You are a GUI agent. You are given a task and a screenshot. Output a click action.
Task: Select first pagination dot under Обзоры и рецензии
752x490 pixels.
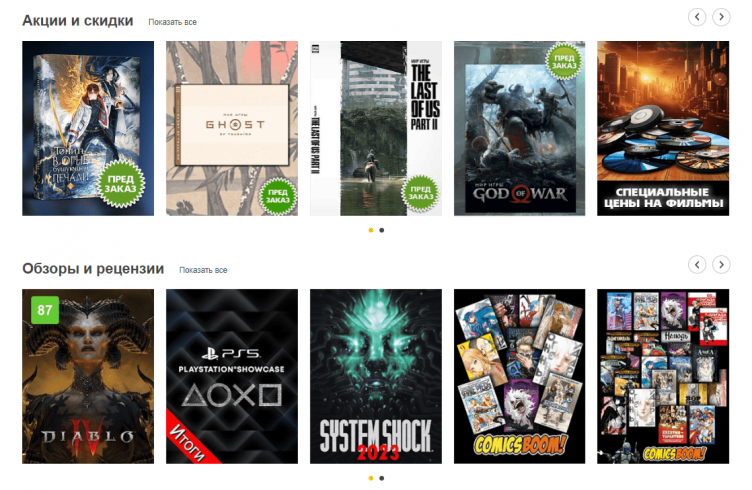click(371, 478)
